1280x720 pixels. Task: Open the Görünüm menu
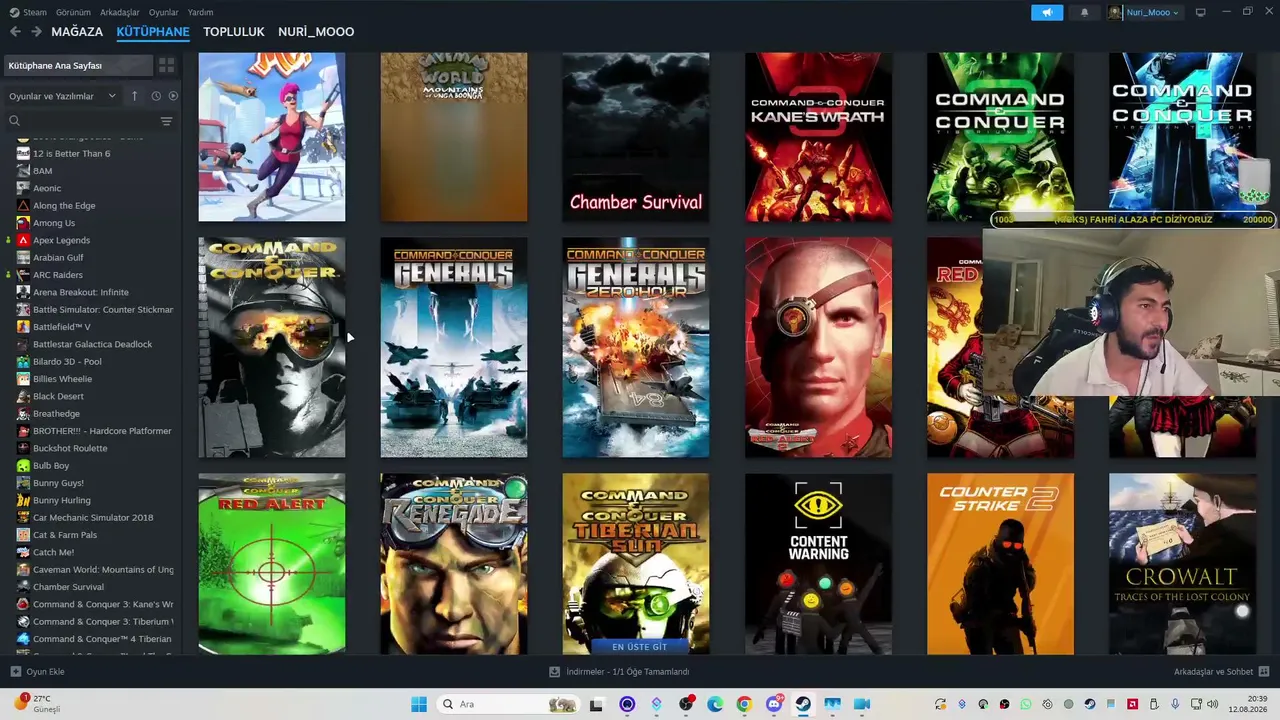click(73, 12)
